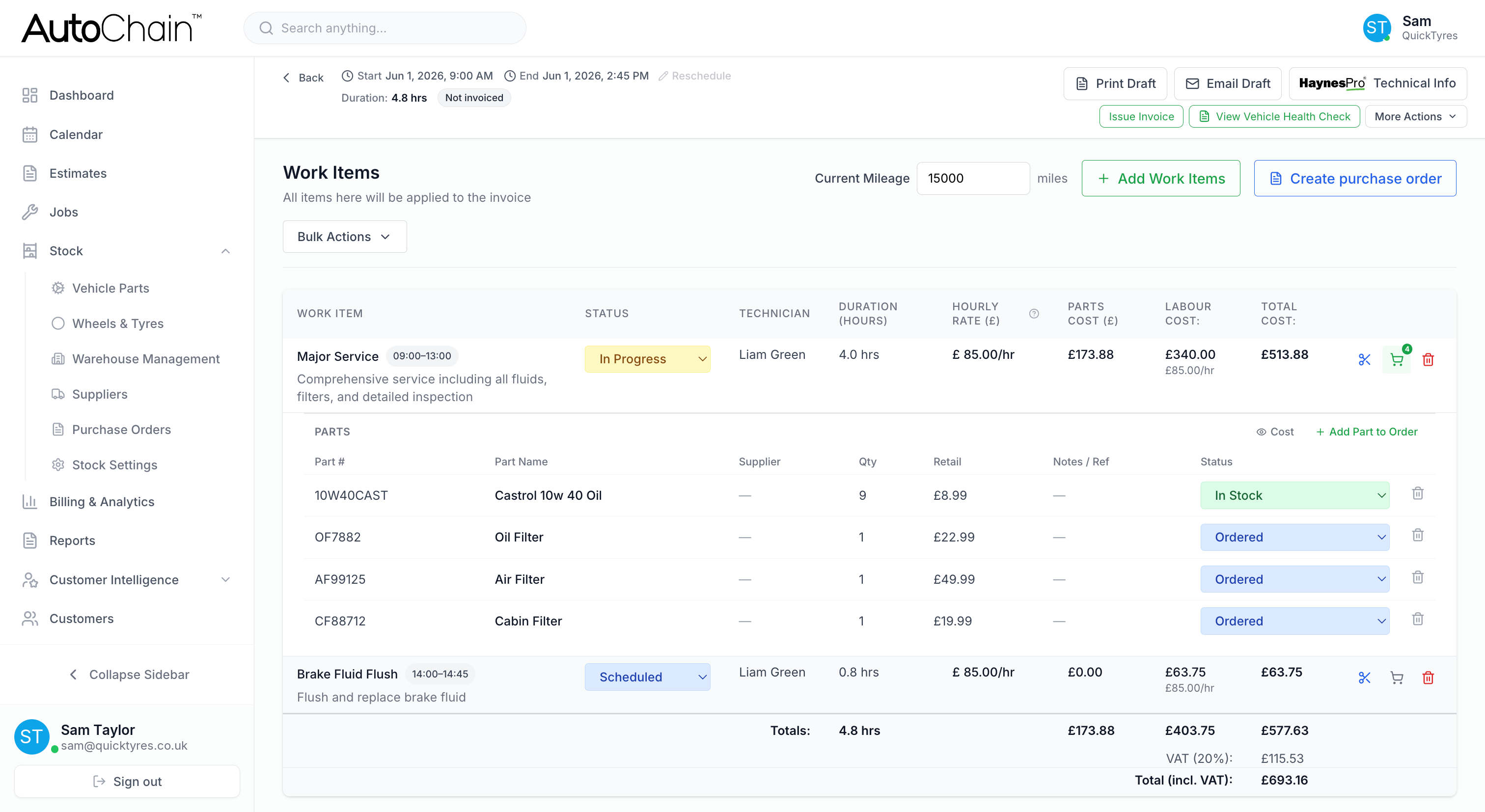The width and height of the screenshot is (1485, 812).
Task: Open the Calendar page
Action: pyautogui.click(x=76, y=135)
